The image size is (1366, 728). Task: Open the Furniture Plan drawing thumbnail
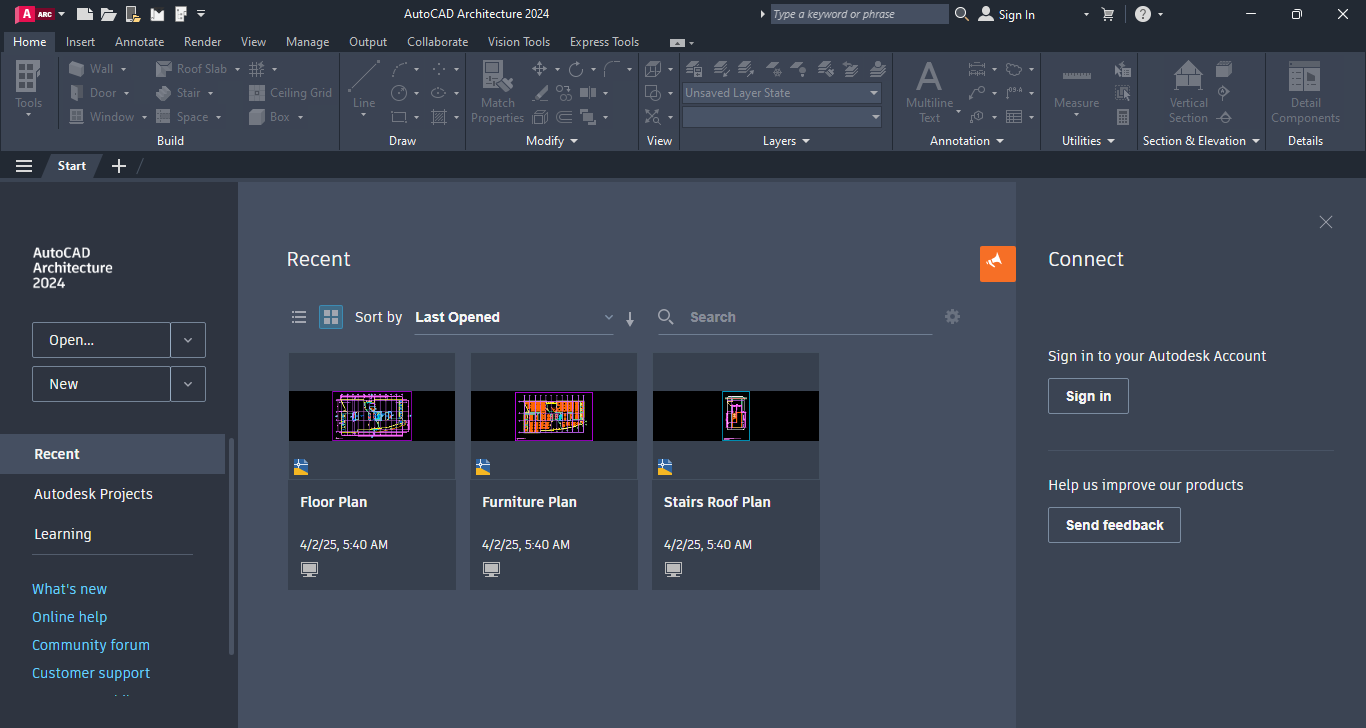click(x=553, y=416)
